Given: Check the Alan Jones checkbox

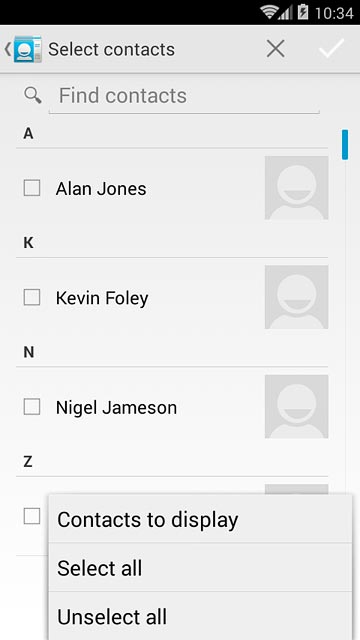Looking at the screenshot, I should [32, 188].
